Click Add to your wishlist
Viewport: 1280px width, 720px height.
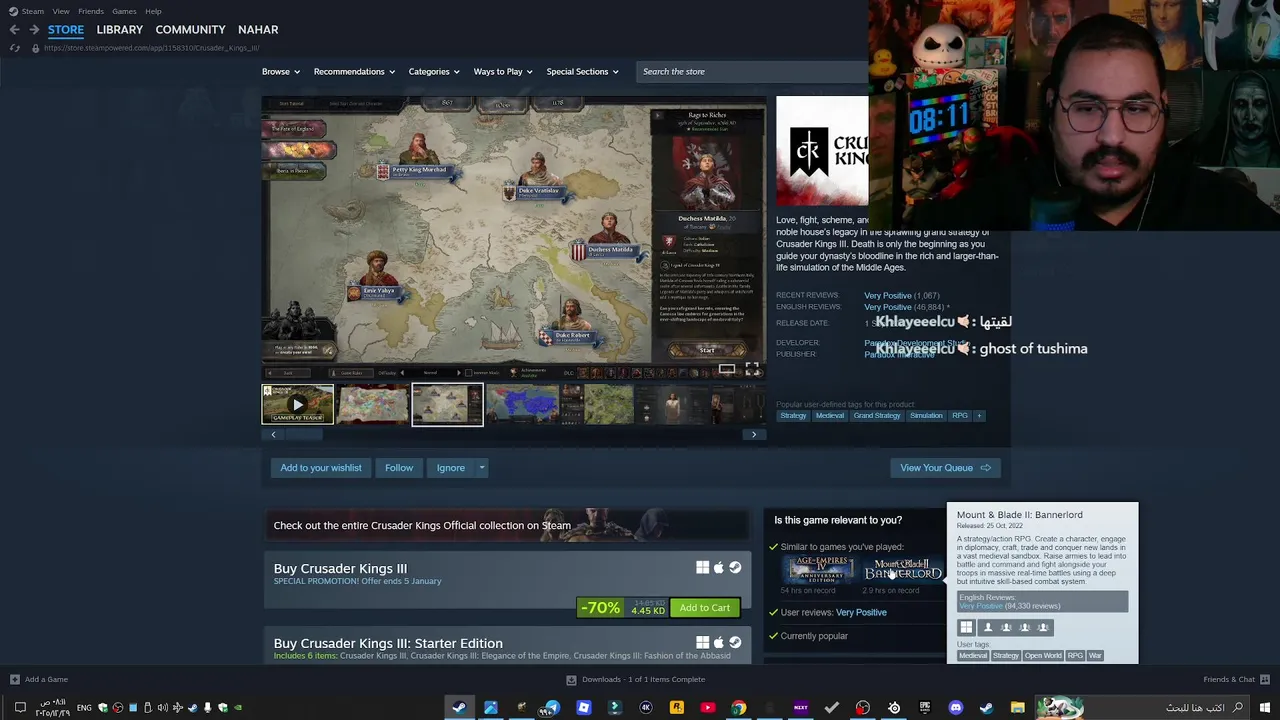click(321, 468)
